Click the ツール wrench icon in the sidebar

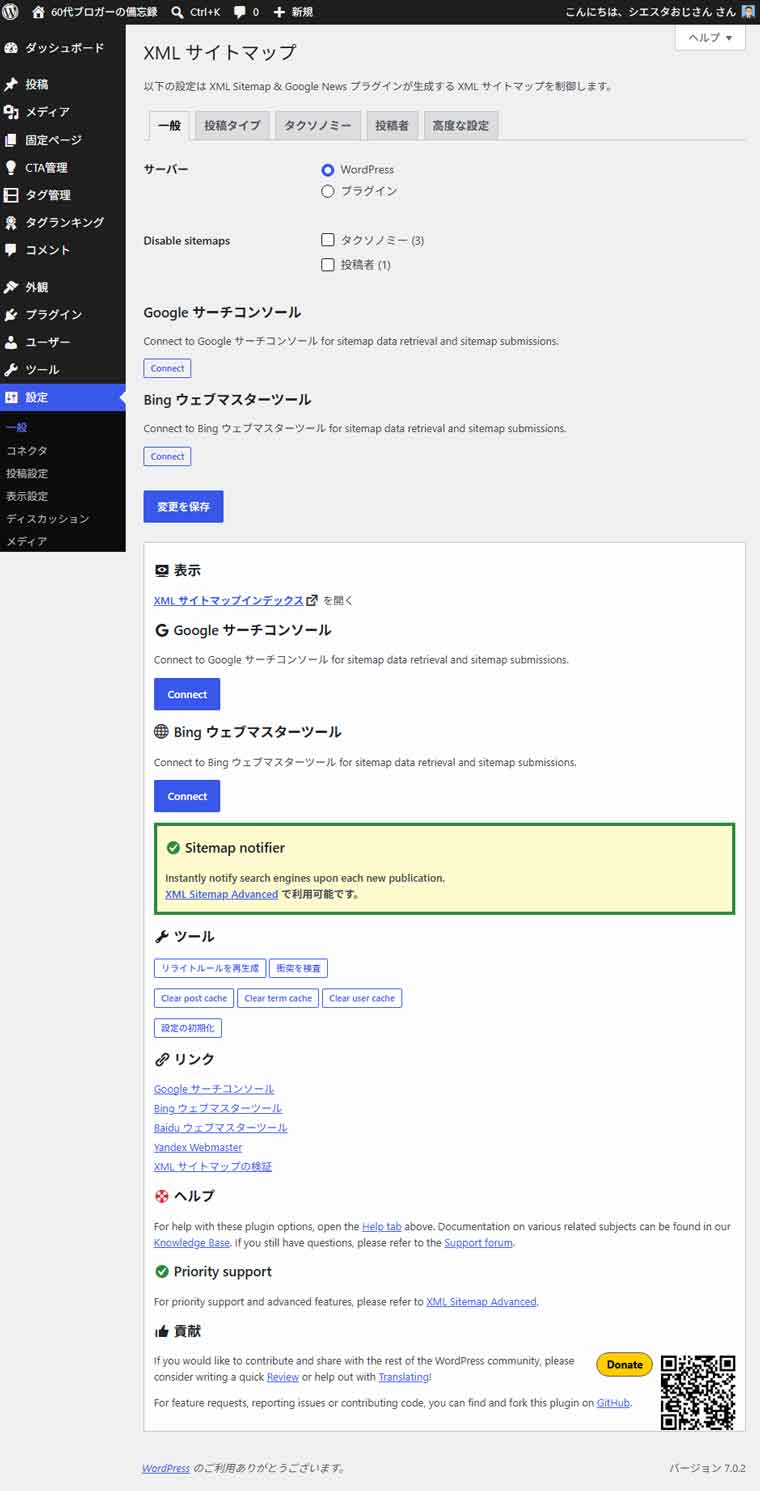tap(11, 369)
